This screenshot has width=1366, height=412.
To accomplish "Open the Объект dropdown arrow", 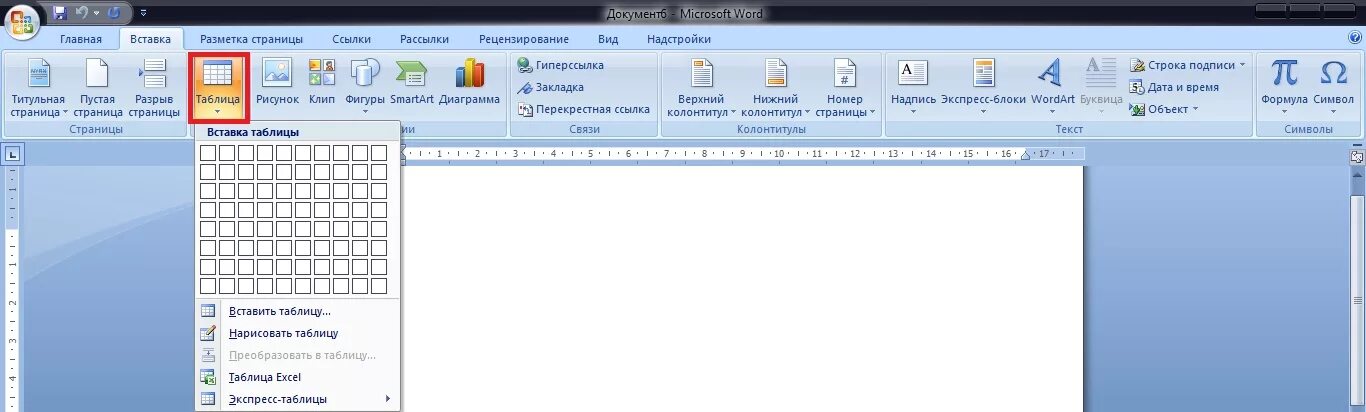I will click(x=1196, y=109).
